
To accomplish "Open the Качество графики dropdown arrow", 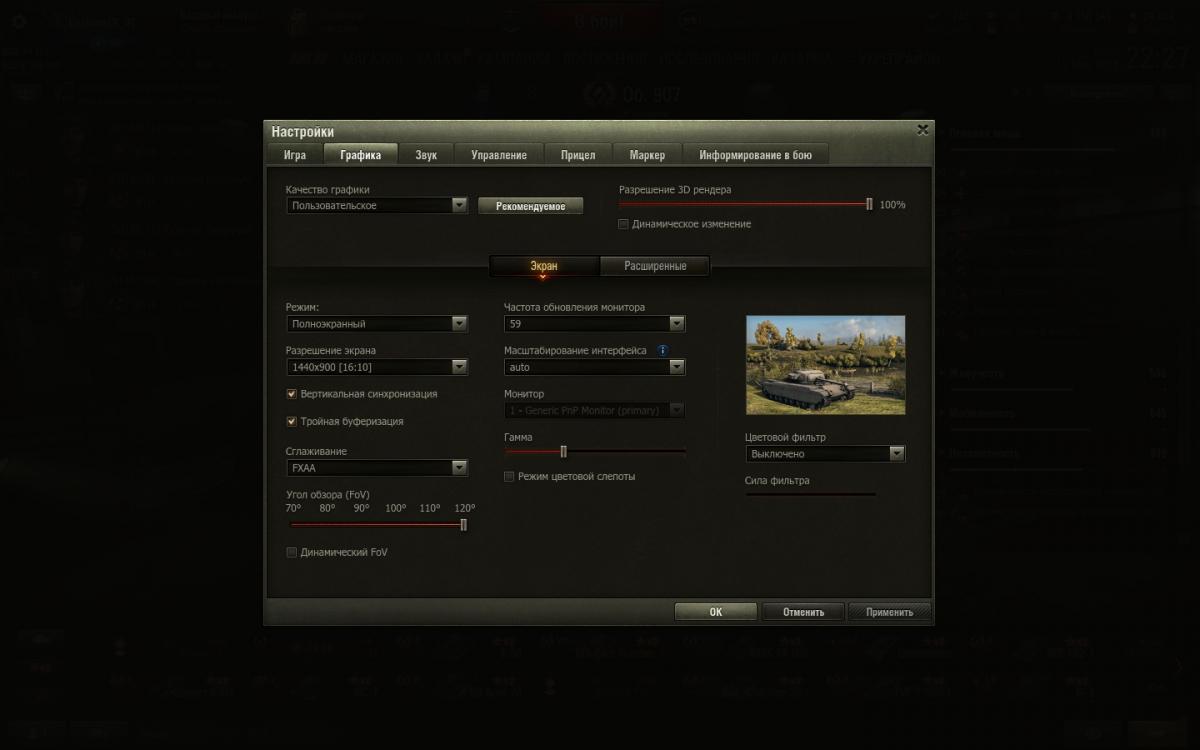I will 460,205.
